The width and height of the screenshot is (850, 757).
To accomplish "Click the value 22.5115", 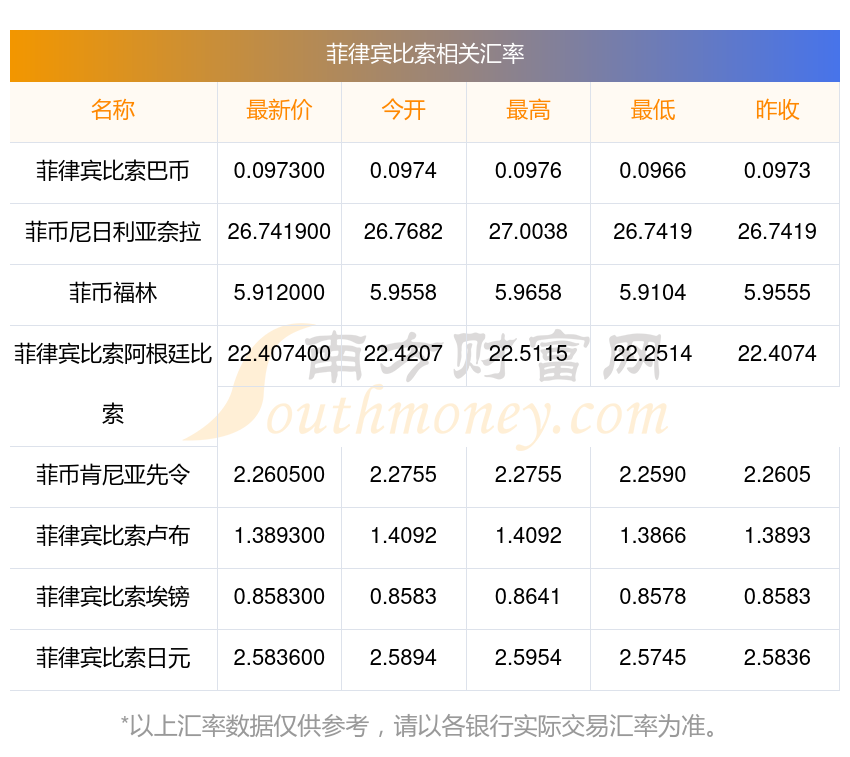I will pyautogui.click(x=528, y=354).
